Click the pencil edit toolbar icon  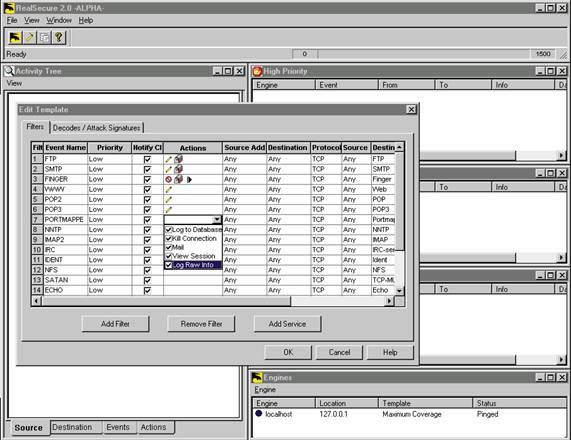pyautogui.click(x=30, y=37)
